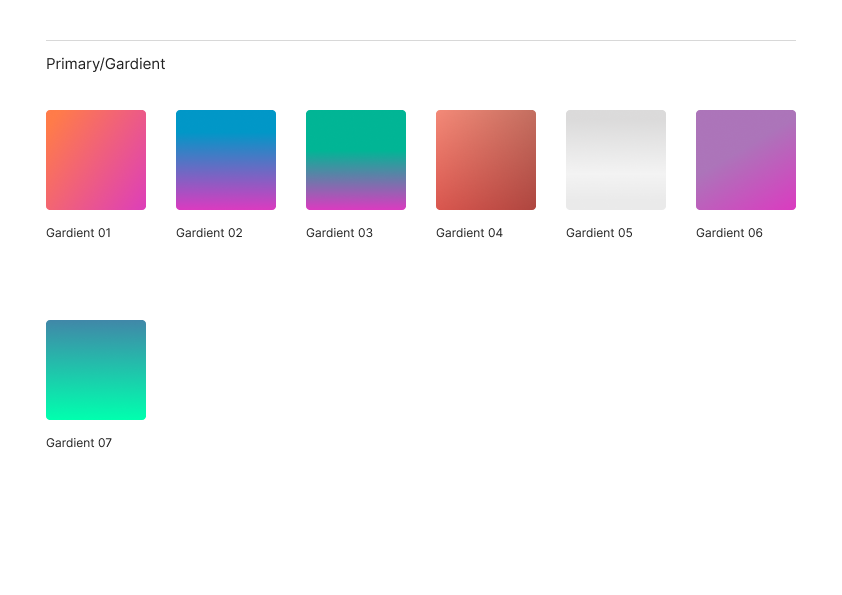Click the "Gardient 07" label text
The image size is (842, 595).
pyautogui.click(x=79, y=443)
